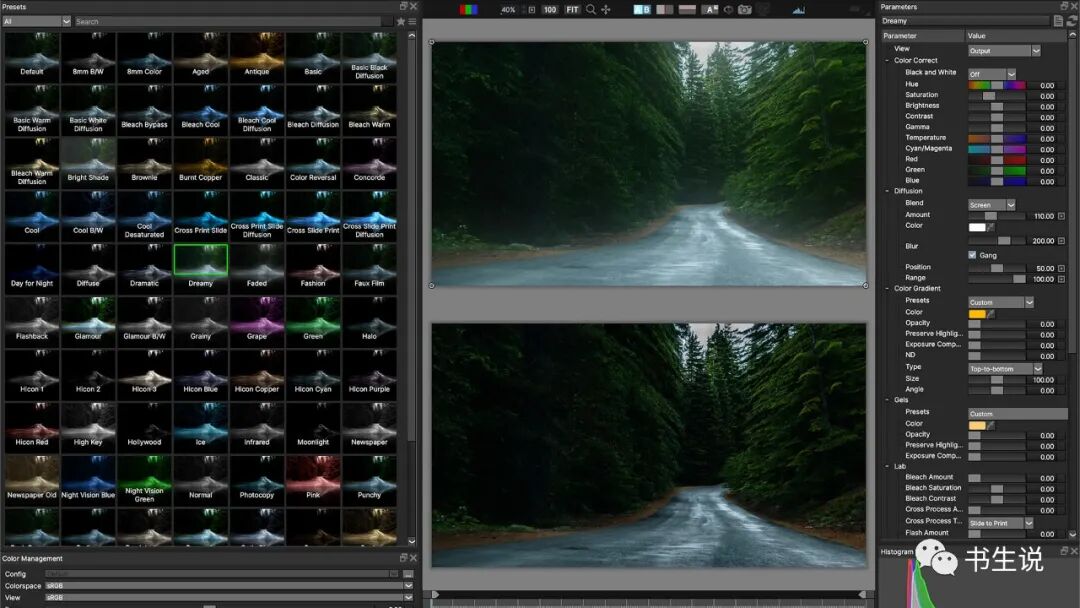Click the camera snapshot icon in the toolbar
This screenshot has width=1080, height=608.
click(x=745, y=8)
